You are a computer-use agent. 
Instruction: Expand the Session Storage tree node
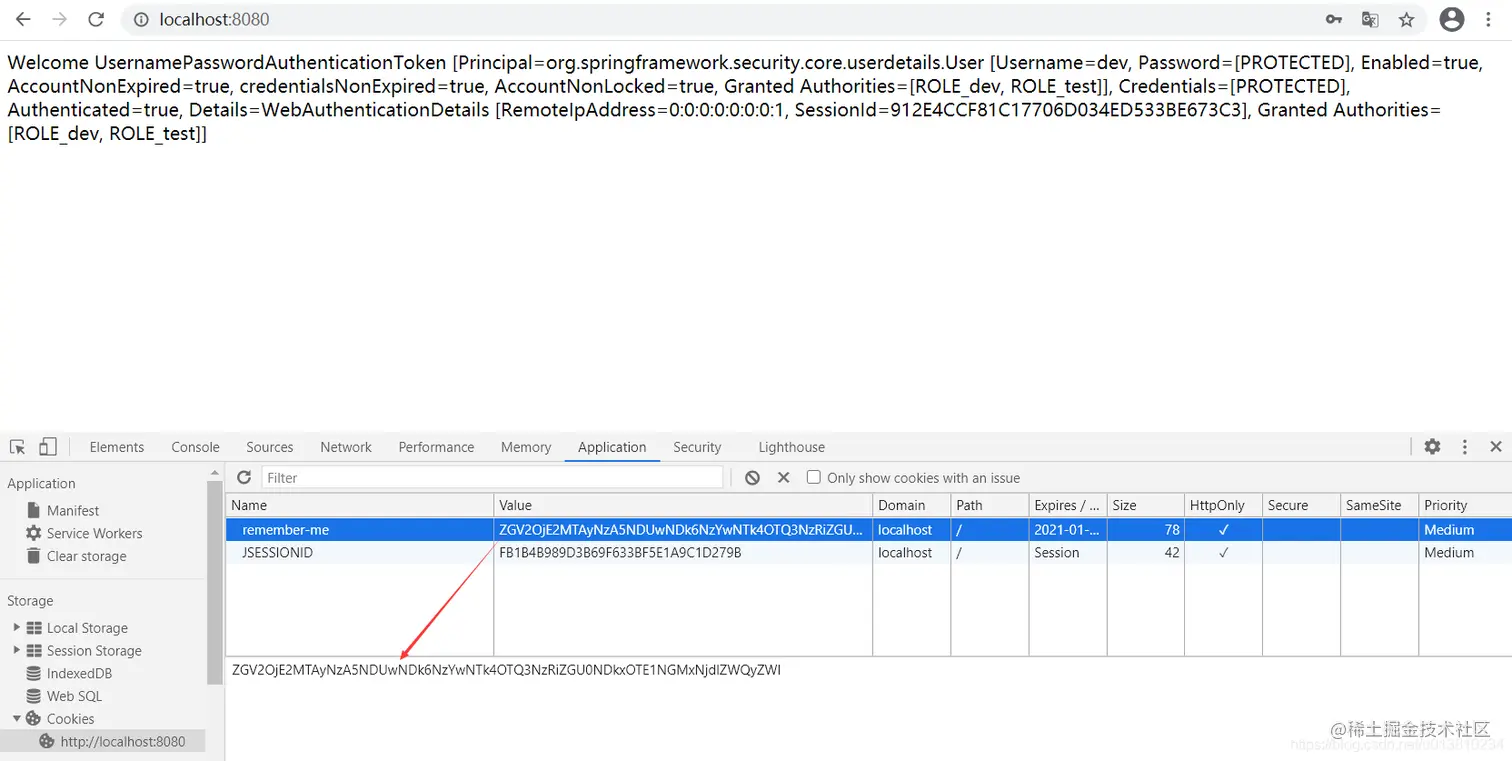[x=16, y=650]
